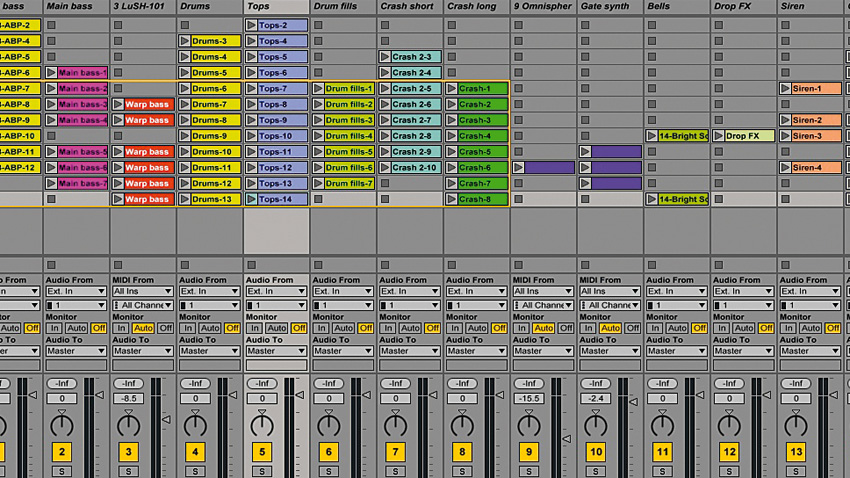Launch the Crash-8 clip play button
The height and width of the screenshot is (478, 850).
452,199
